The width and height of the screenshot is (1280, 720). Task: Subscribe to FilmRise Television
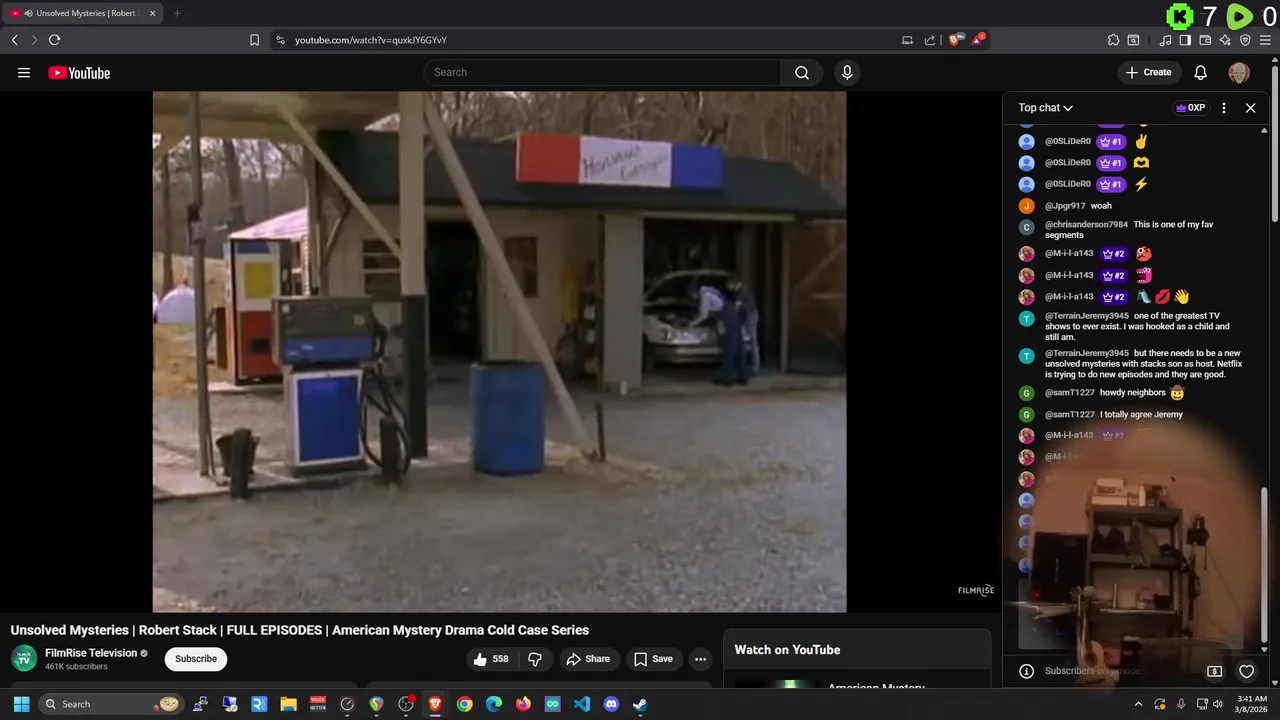(x=196, y=659)
